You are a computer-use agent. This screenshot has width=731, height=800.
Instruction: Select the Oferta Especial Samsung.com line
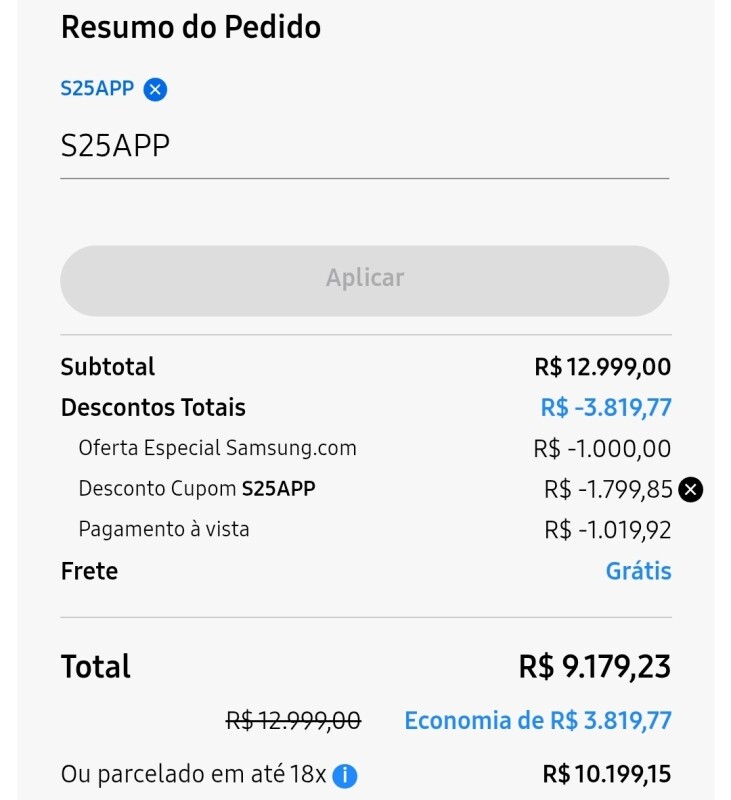click(217, 448)
